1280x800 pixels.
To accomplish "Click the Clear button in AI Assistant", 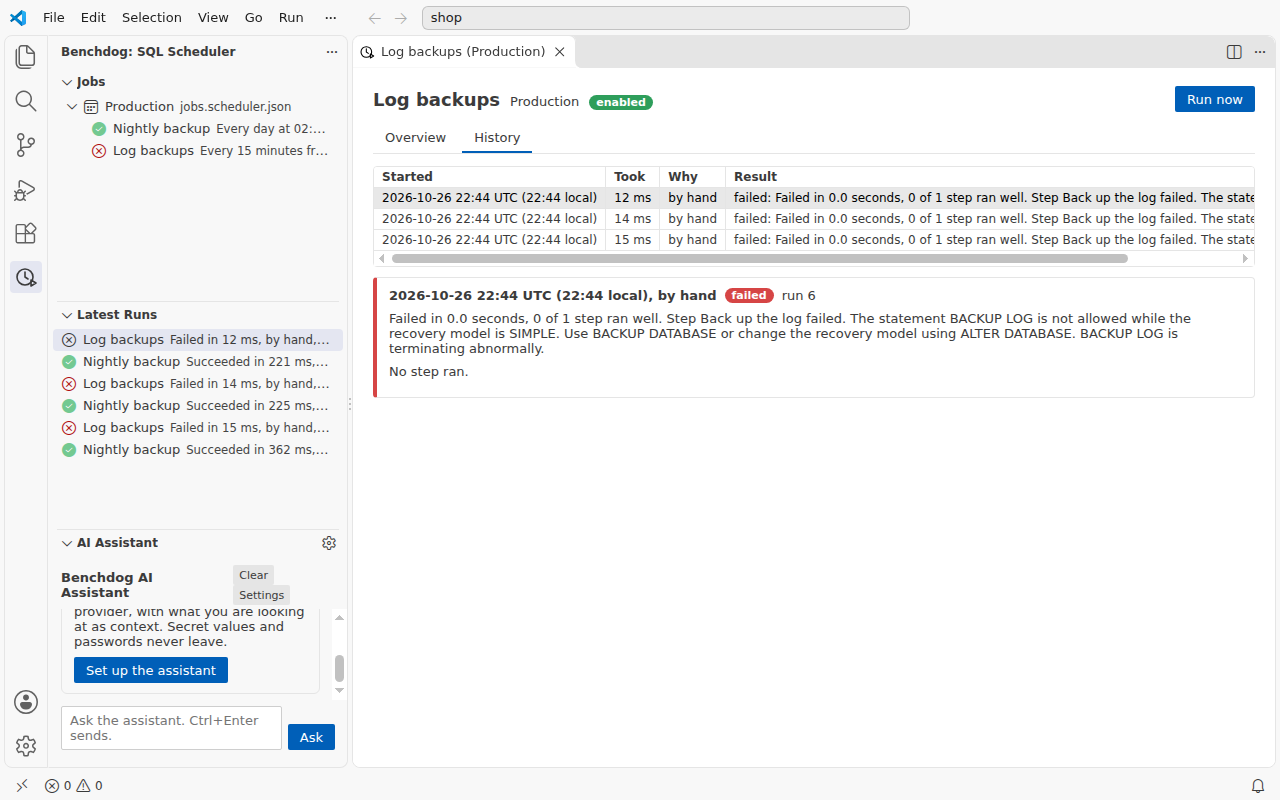I will (253, 575).
